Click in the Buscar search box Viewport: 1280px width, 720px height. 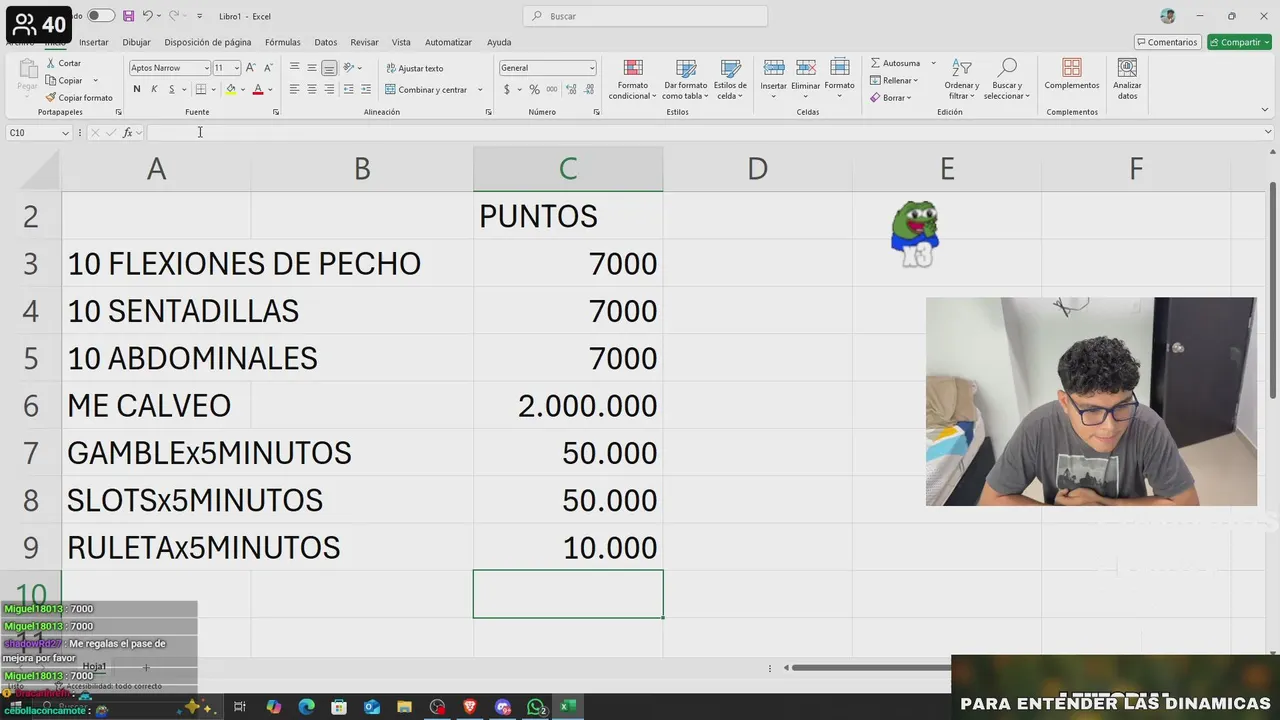[x=645, y=16]
